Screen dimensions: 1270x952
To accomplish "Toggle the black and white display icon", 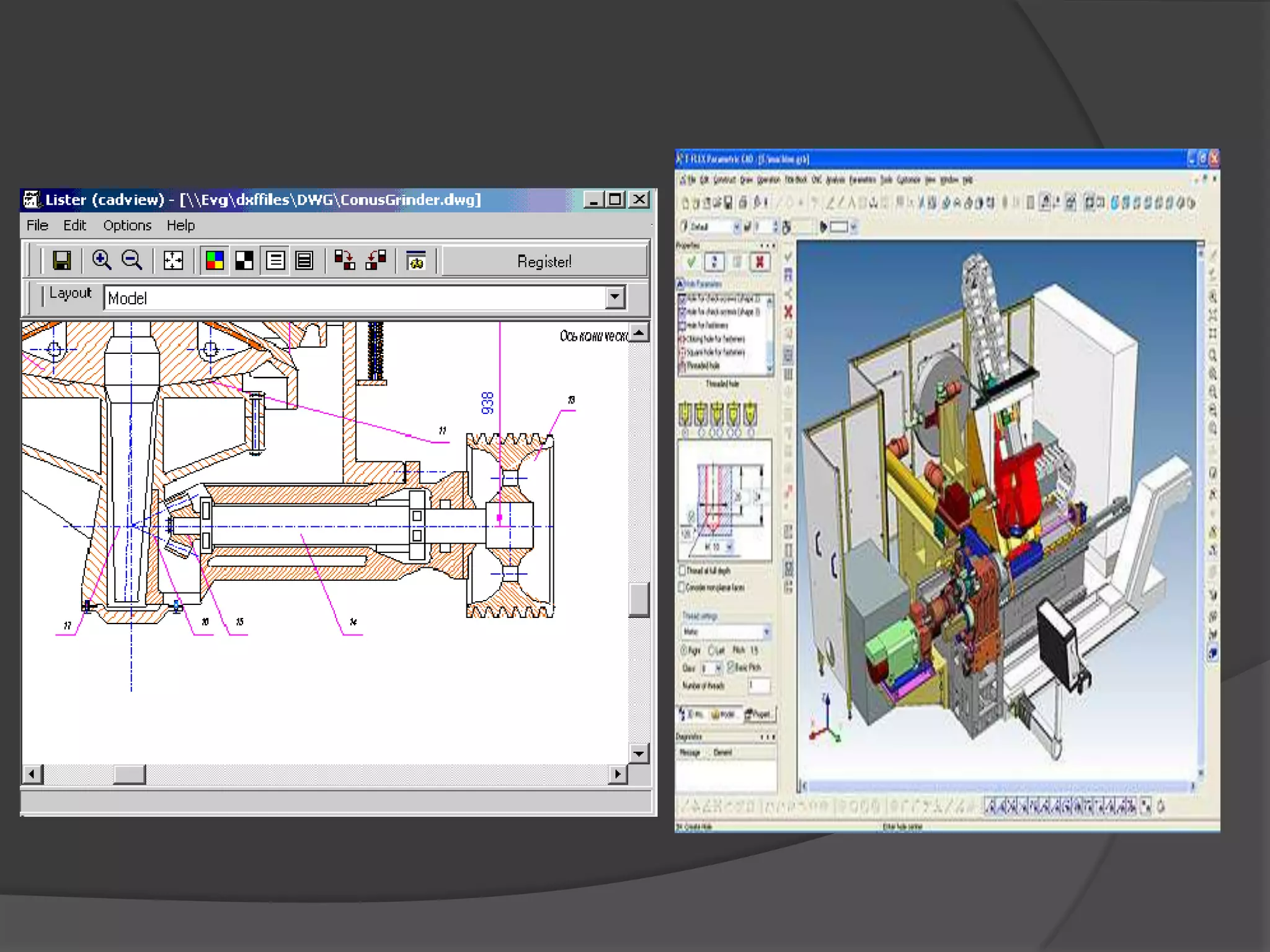I will pyautogui.click(x=244, y=261).
